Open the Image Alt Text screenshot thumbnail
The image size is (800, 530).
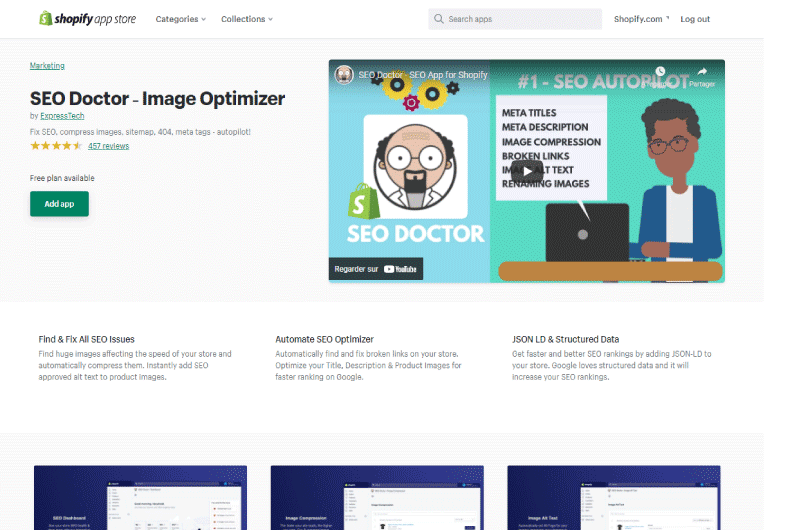614,497
